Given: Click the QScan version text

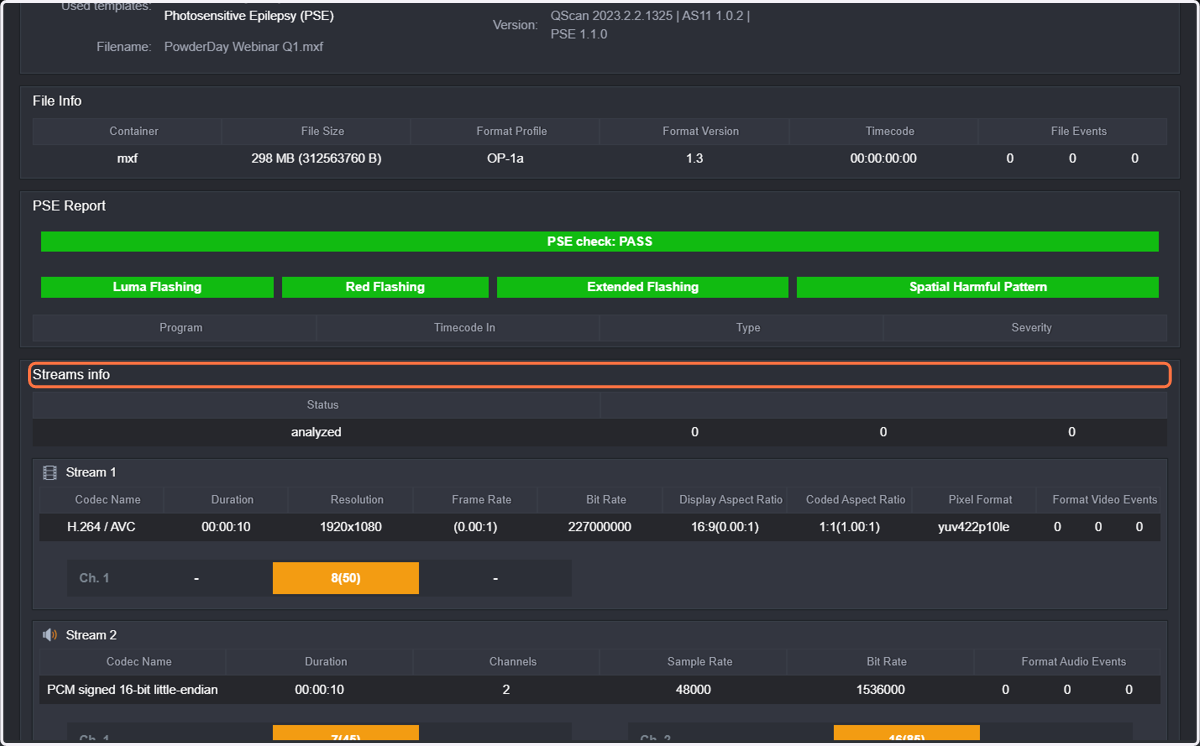Looking at the screenshot, I should point(650,25).
